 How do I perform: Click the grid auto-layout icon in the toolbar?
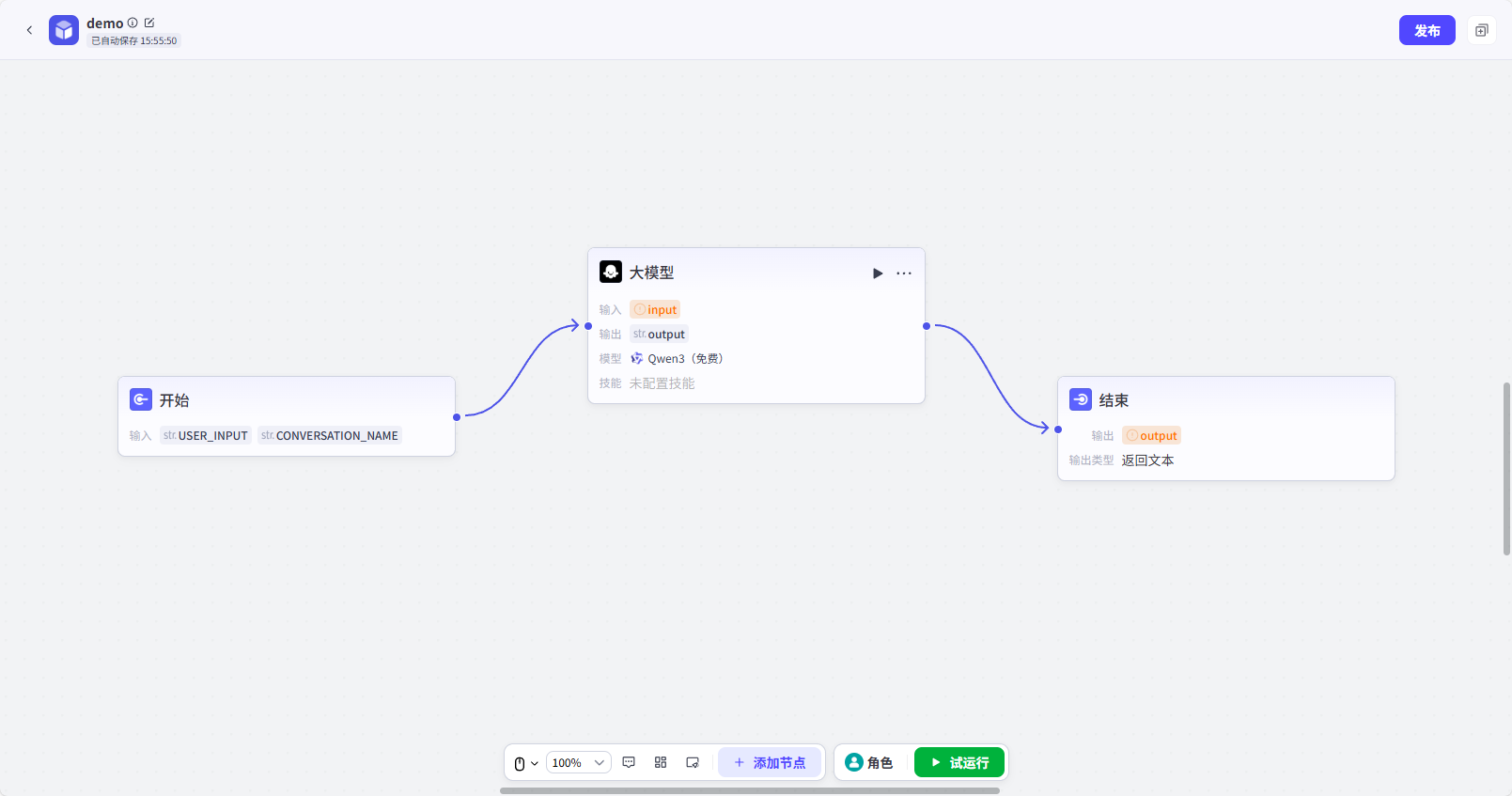click(661, 762)
